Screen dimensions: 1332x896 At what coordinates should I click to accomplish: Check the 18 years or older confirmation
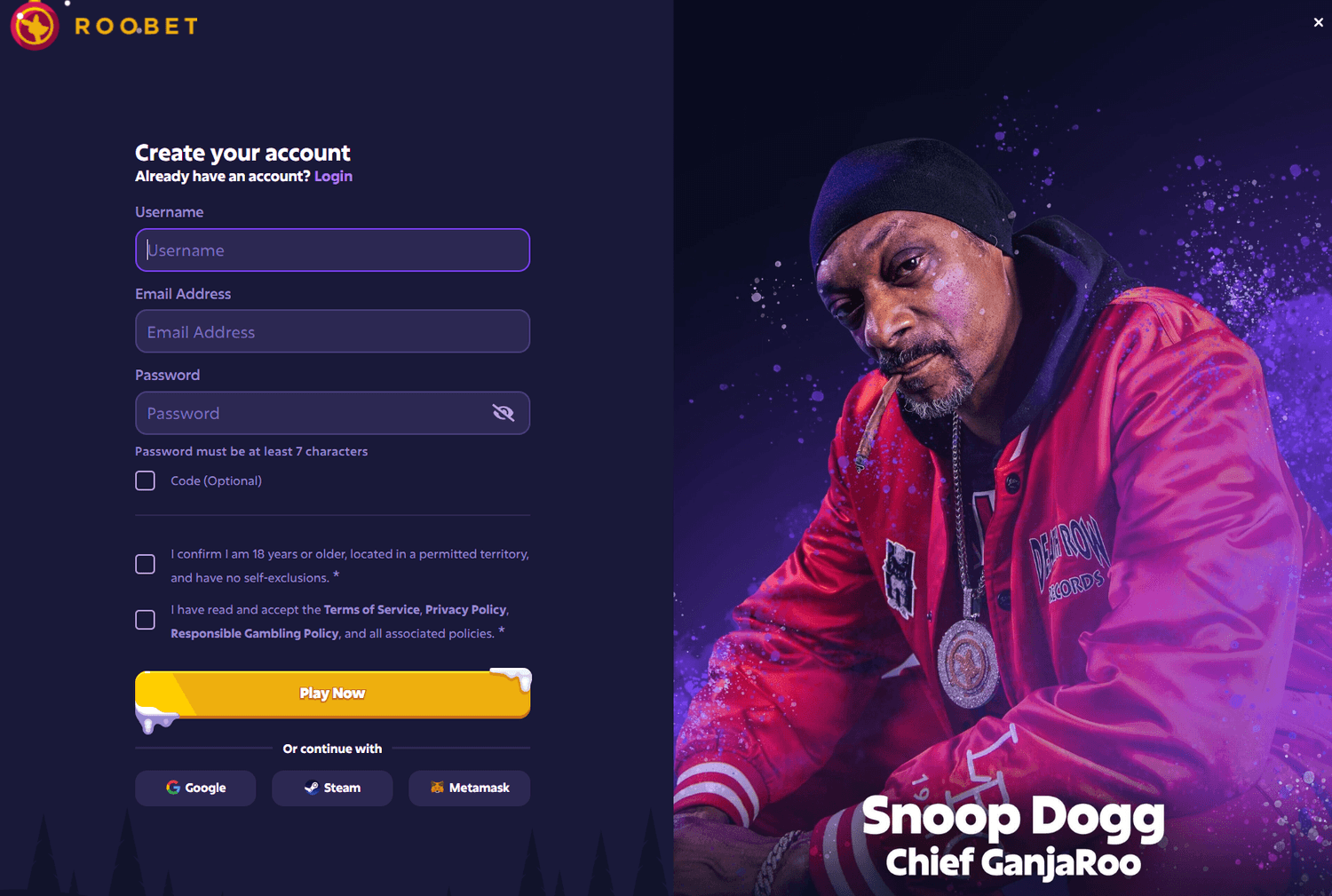pos(146,565)
